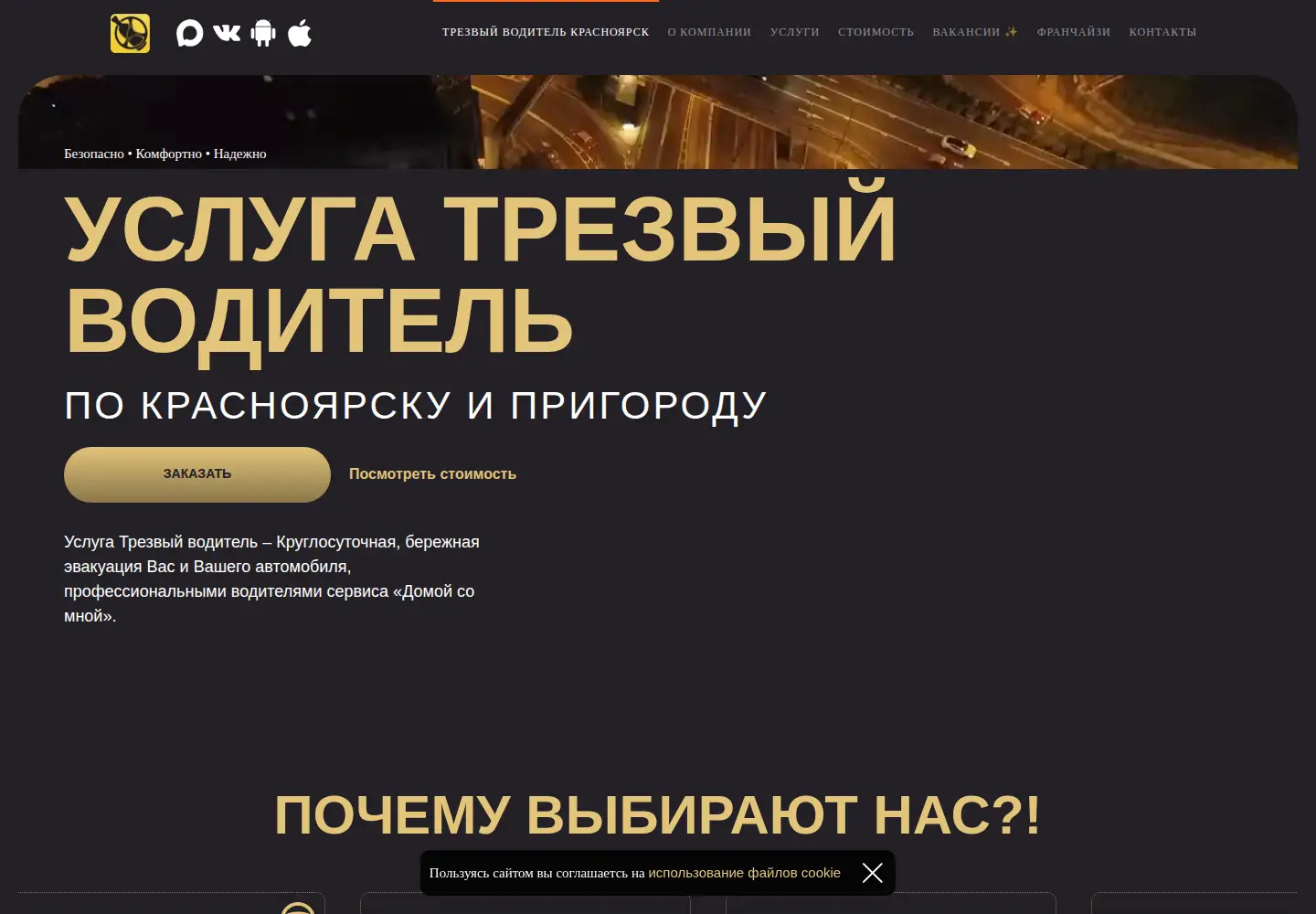This screenshot has height=914, width=1316.
Task: Click the Безопасно • Комфортно • Надежно tagline
Action: (165, 154)
